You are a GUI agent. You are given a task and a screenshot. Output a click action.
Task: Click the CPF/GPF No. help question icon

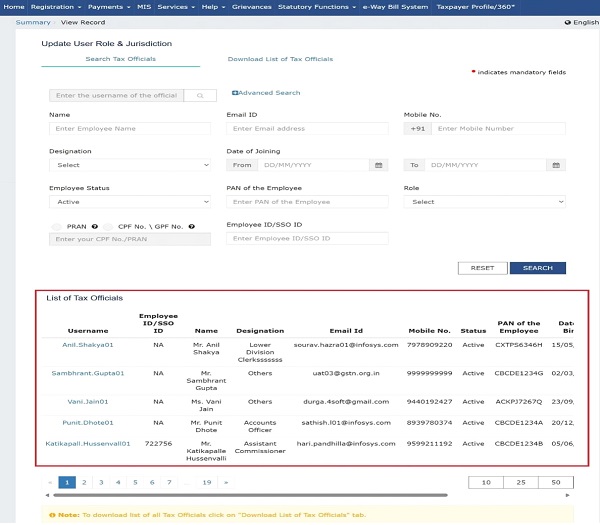pos(192,227)
